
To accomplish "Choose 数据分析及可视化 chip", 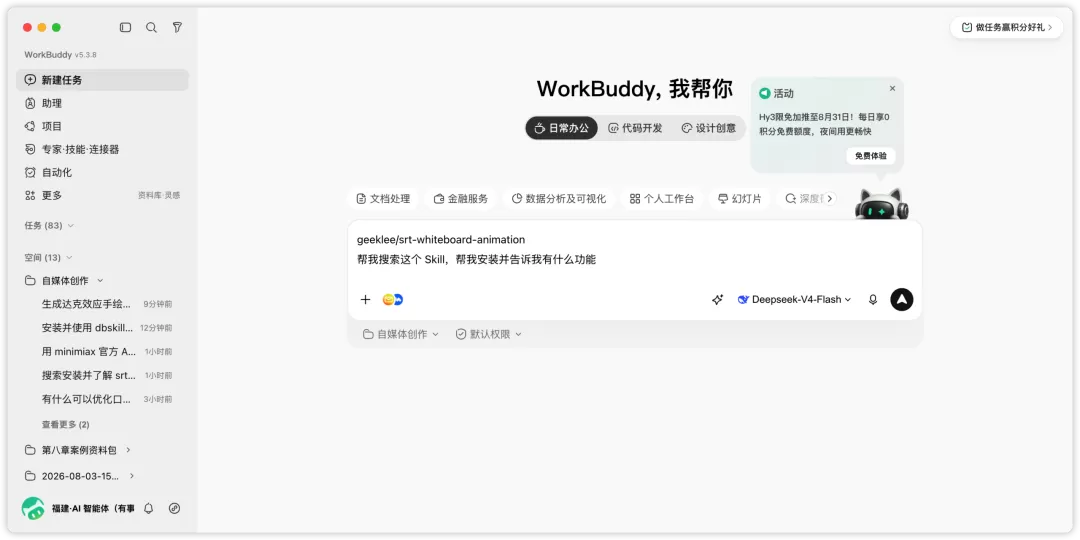I will click(x=559, y=199).
